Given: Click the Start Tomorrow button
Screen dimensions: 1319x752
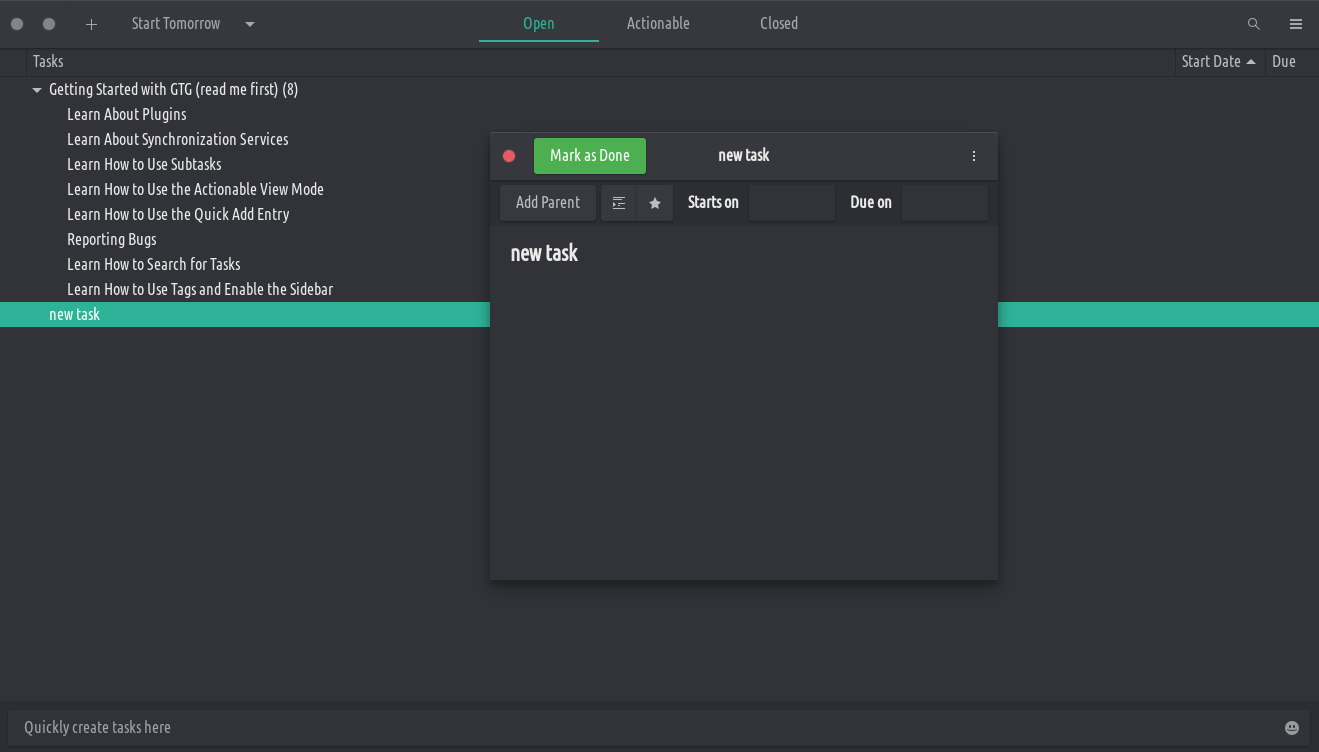Looking at the screenshot, I should click(176, 24).
